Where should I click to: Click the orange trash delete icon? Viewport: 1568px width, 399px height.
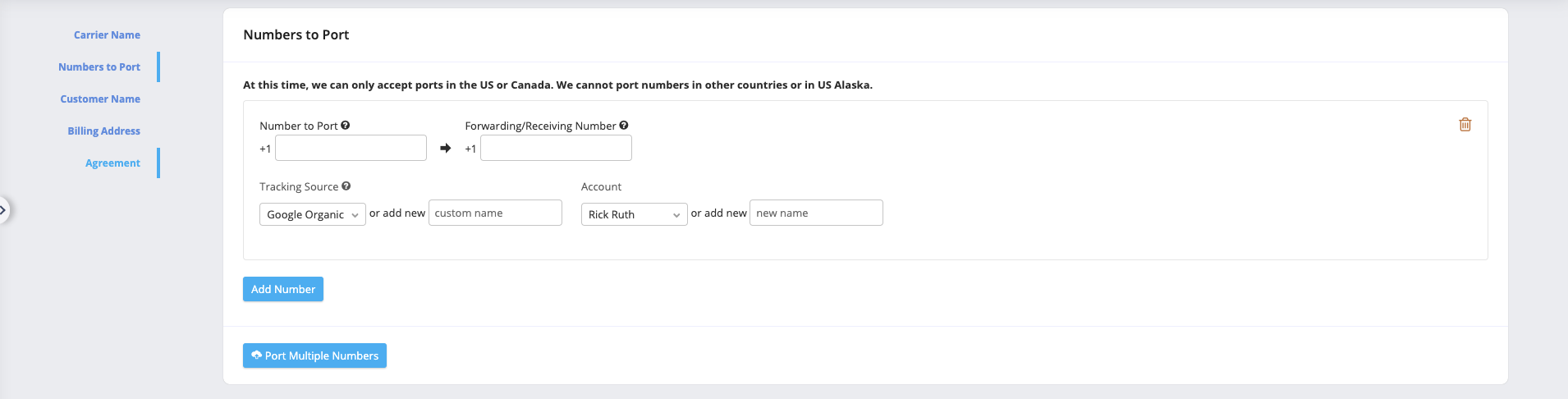1465,125
